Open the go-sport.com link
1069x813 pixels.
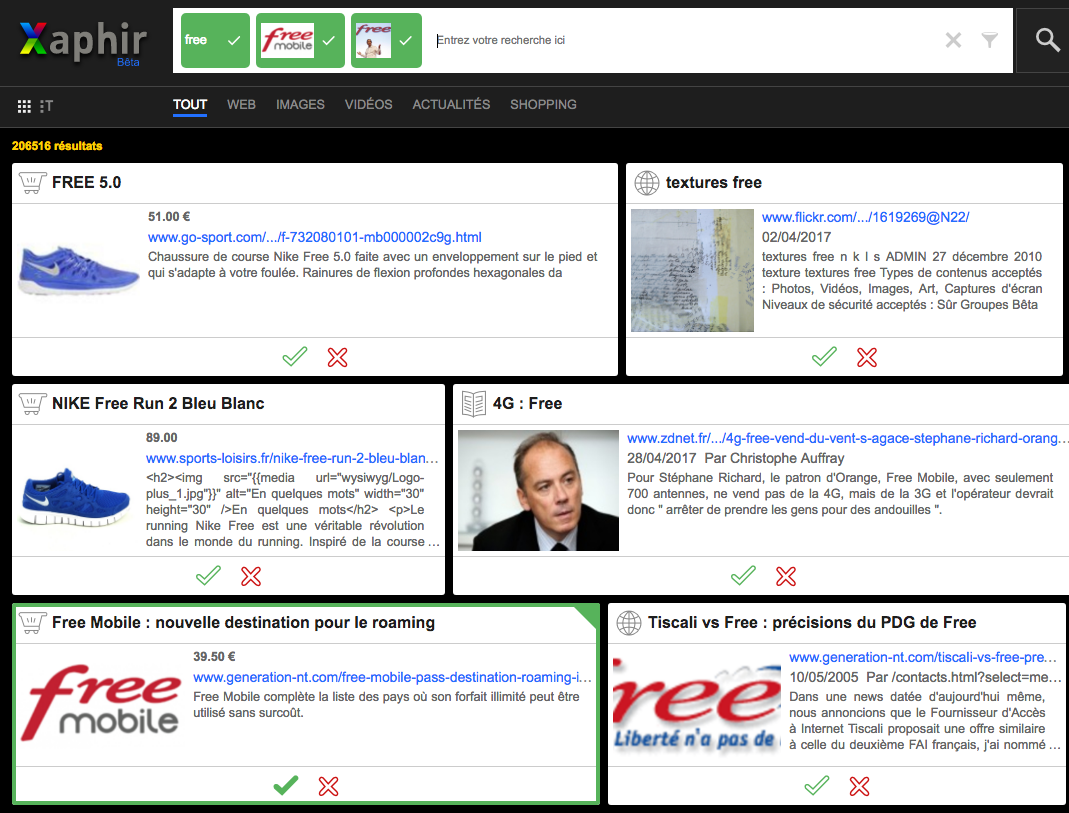tap(314, 237)
